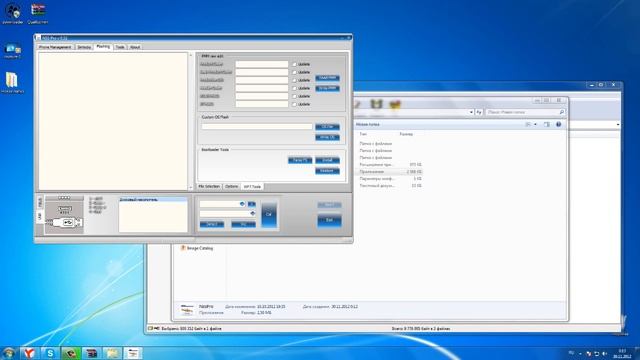
Task: Click the Info button next to Detect
Action: [x=243, y=224]
